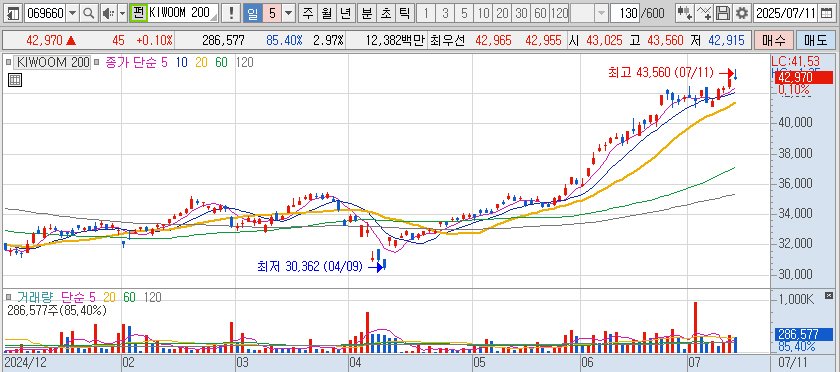The image size is (840, 372).
Task: Click the 거래량 volume indicator label
Action: (x=35, y=296)
